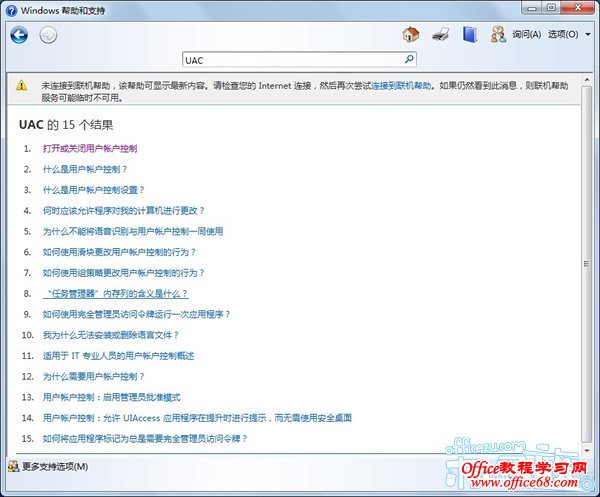Click the More support options icon
This screenshot has width=600, height=497.
point(14,466)
